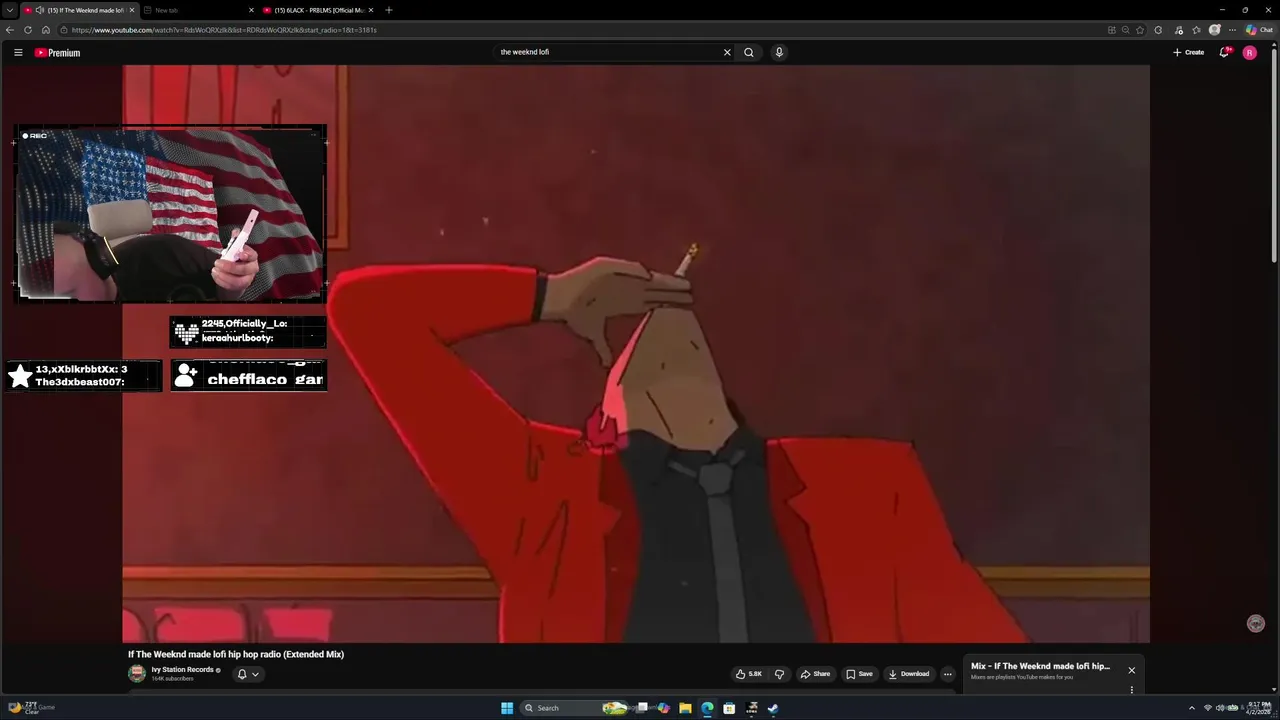This screenshot has width=1280, height=720.
Task: Click the Save to playlist button
Action: pos(859,674)
